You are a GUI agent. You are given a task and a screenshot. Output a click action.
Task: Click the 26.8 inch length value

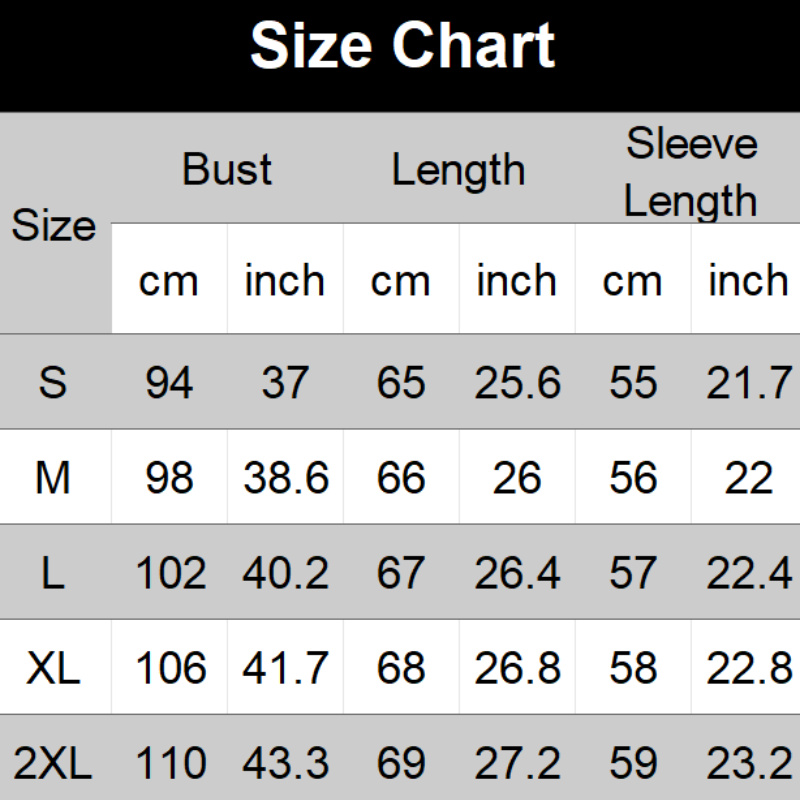(517, 668)
